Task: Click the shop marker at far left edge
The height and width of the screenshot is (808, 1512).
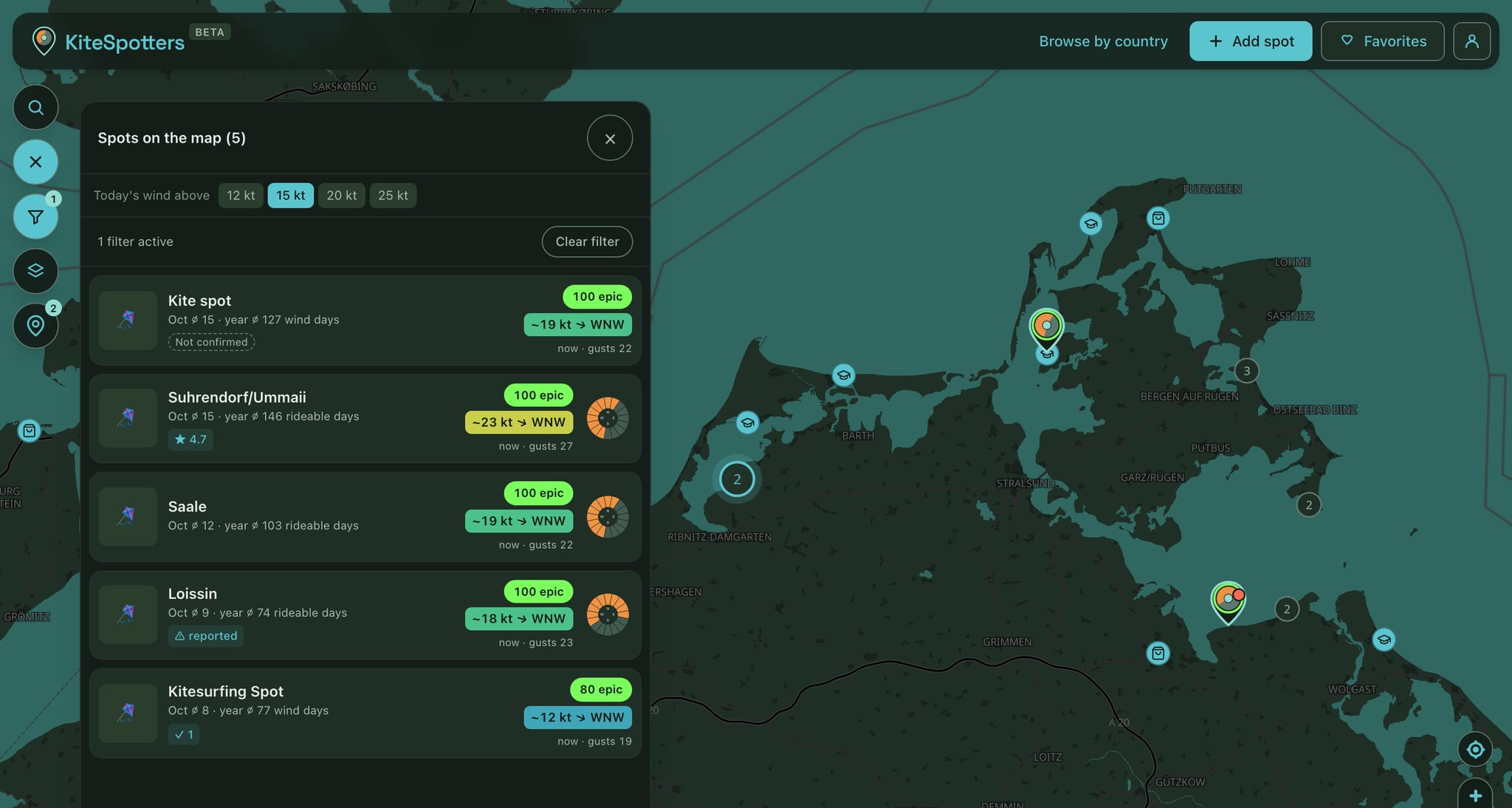Action: point(29,431)
